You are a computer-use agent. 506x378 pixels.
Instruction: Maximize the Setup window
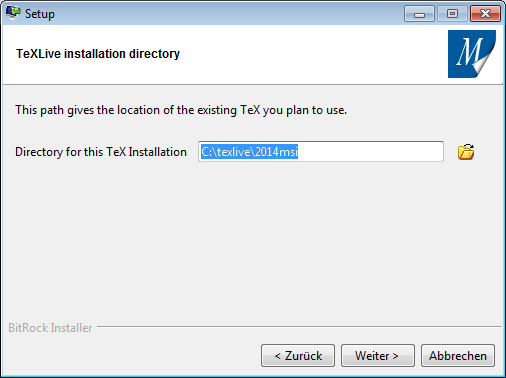pos(452,14)
